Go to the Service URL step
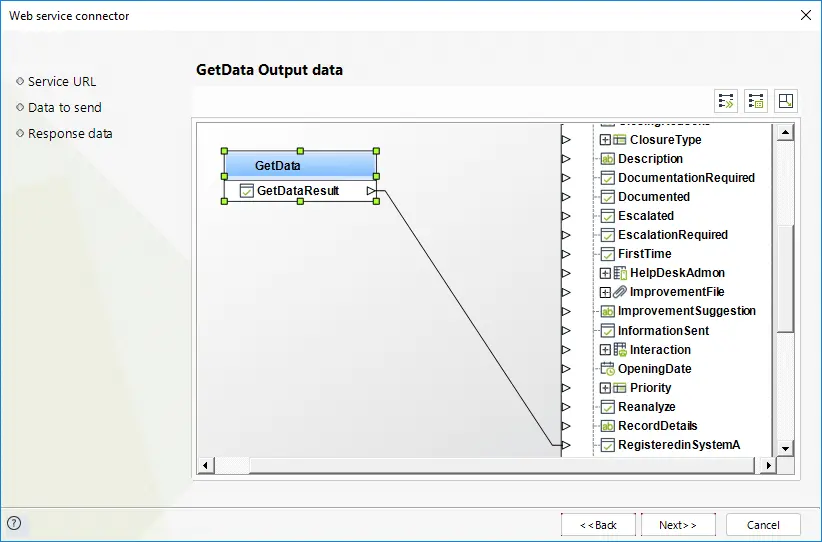 click(62, 82)
